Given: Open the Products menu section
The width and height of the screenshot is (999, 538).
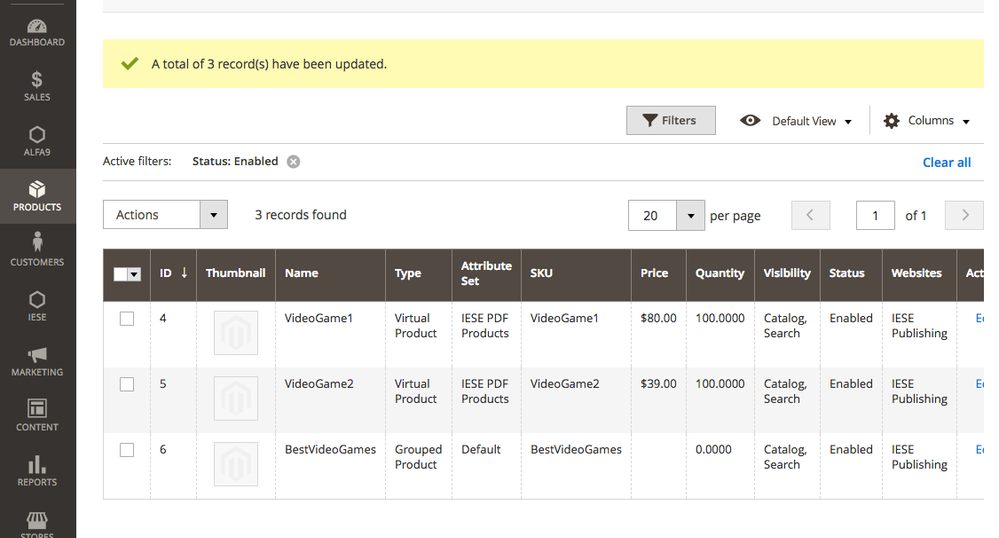Looking at the screenshot, I should [37, 195].
